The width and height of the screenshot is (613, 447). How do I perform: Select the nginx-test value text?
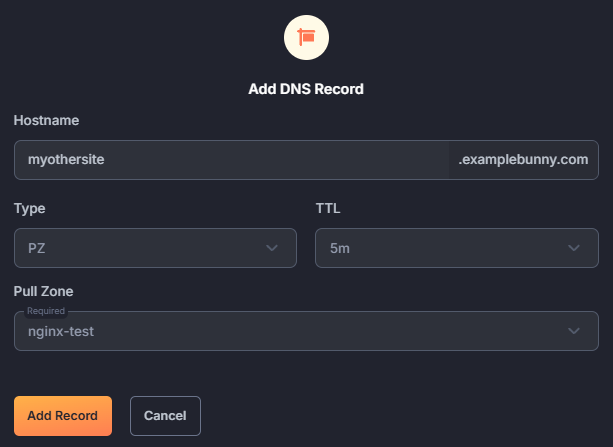(61, 332)
